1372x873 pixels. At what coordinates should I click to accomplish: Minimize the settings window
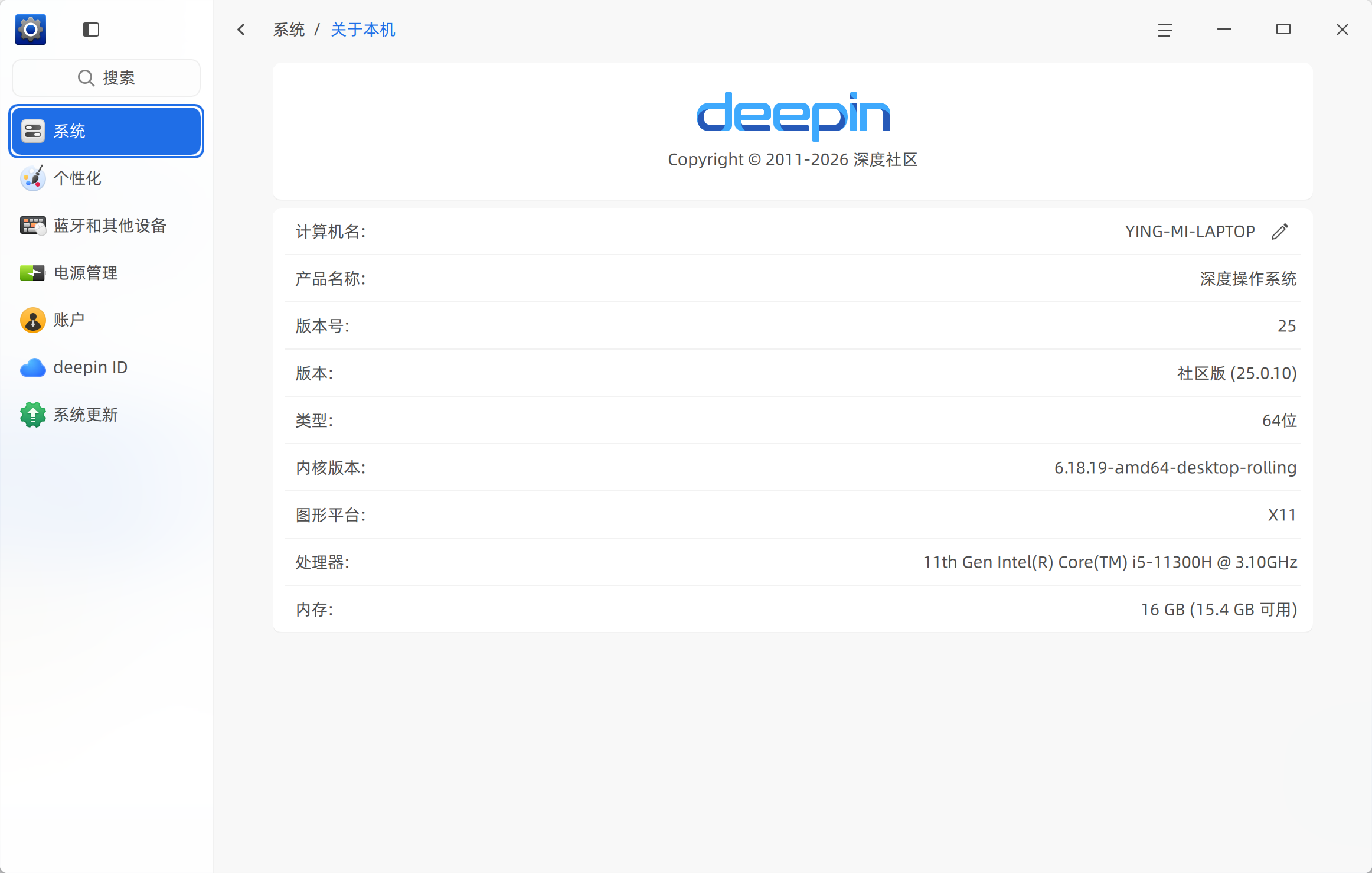coord(1224,30)
